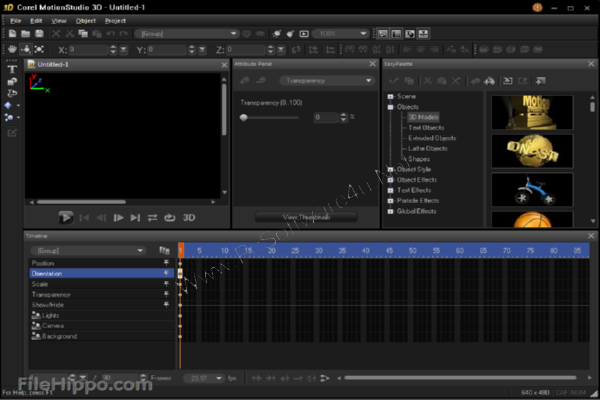600x400 pixels.
Task: Toggle the loop playback mode button
Action: pyautogui.click(x=170, y=217)
